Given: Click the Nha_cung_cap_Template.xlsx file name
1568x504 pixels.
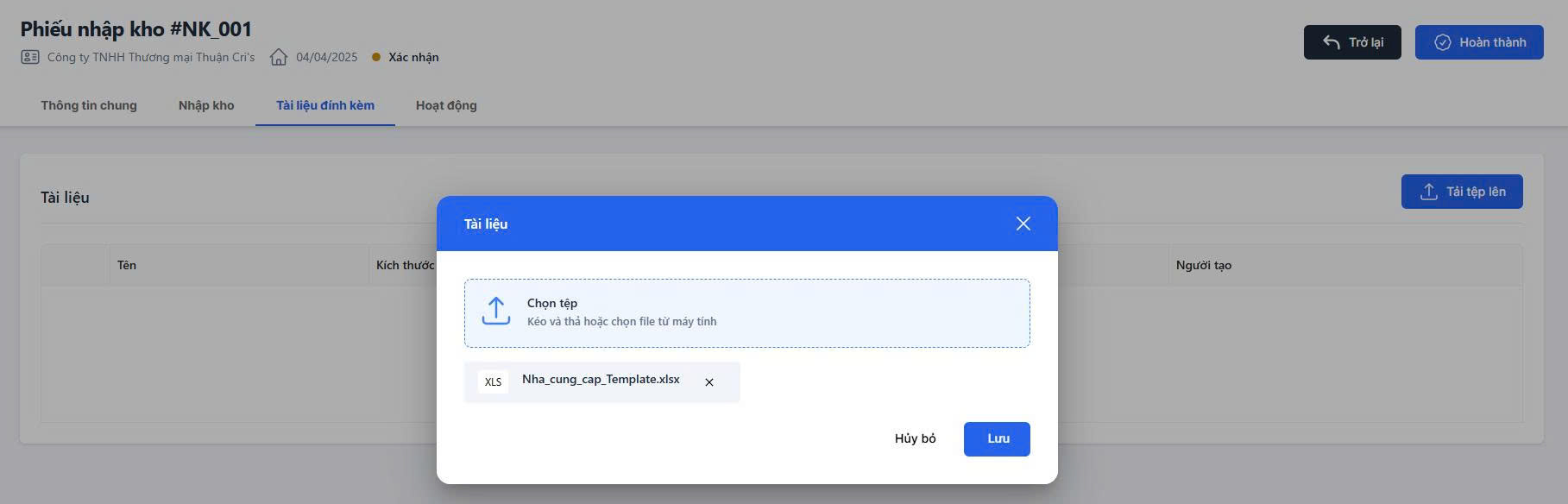Looking at the screenshot, I should (601, 380).
